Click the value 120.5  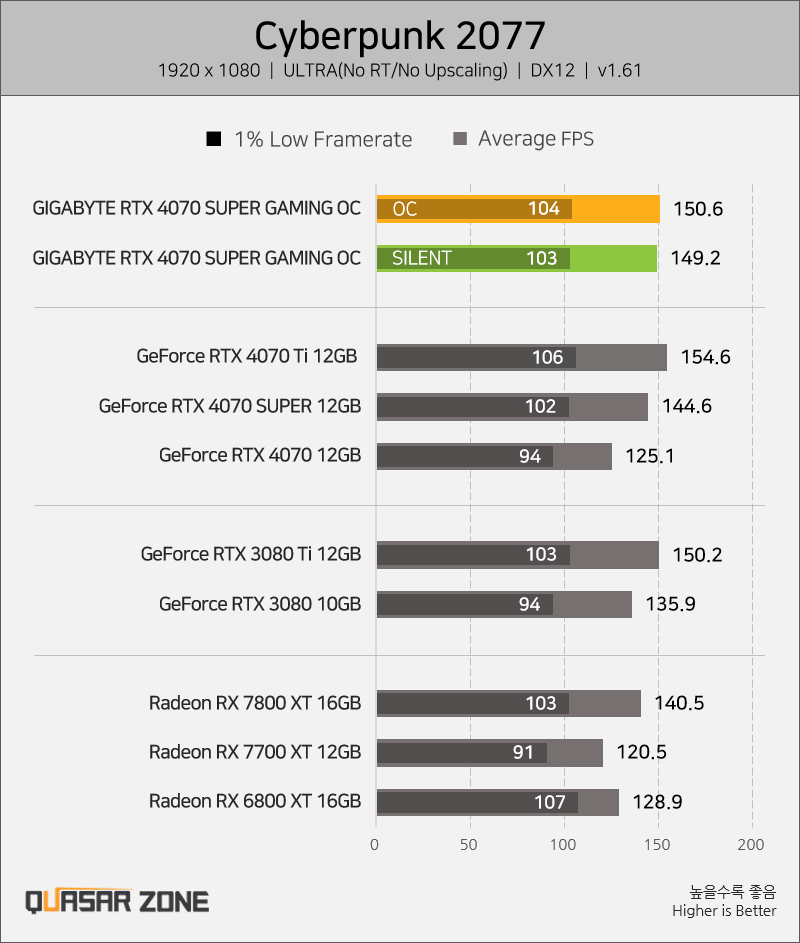point(641,752)
